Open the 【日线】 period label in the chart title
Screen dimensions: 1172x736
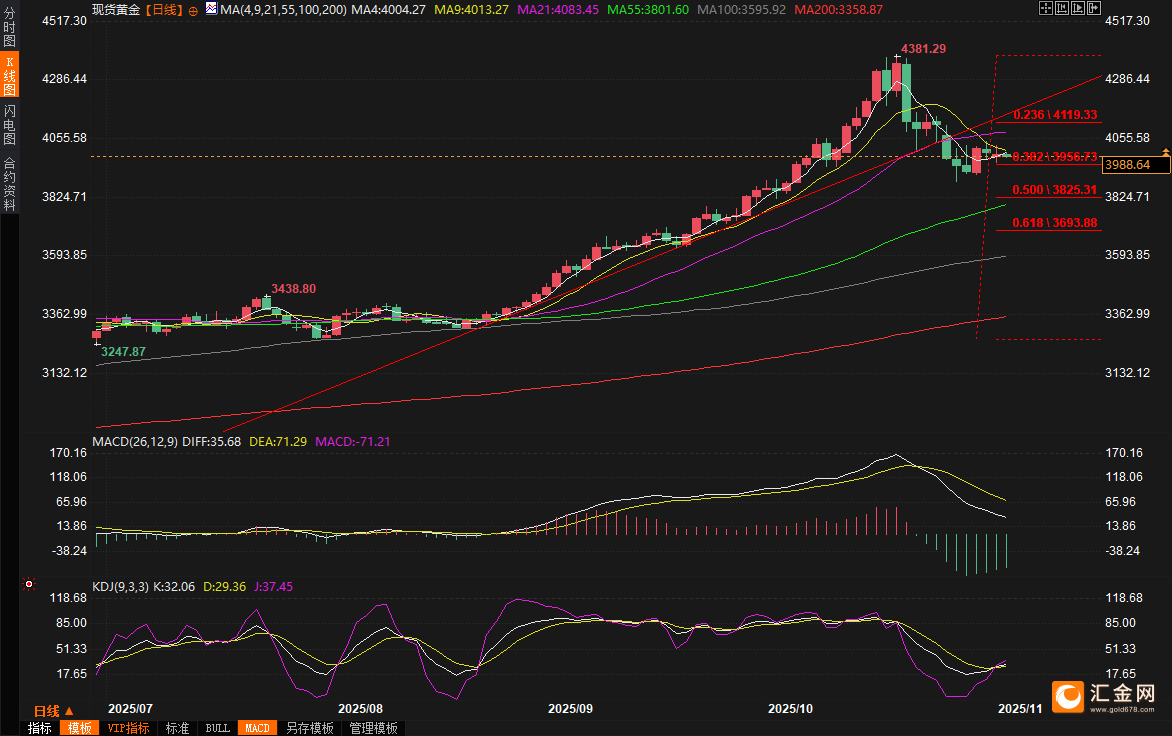point(163,9)
